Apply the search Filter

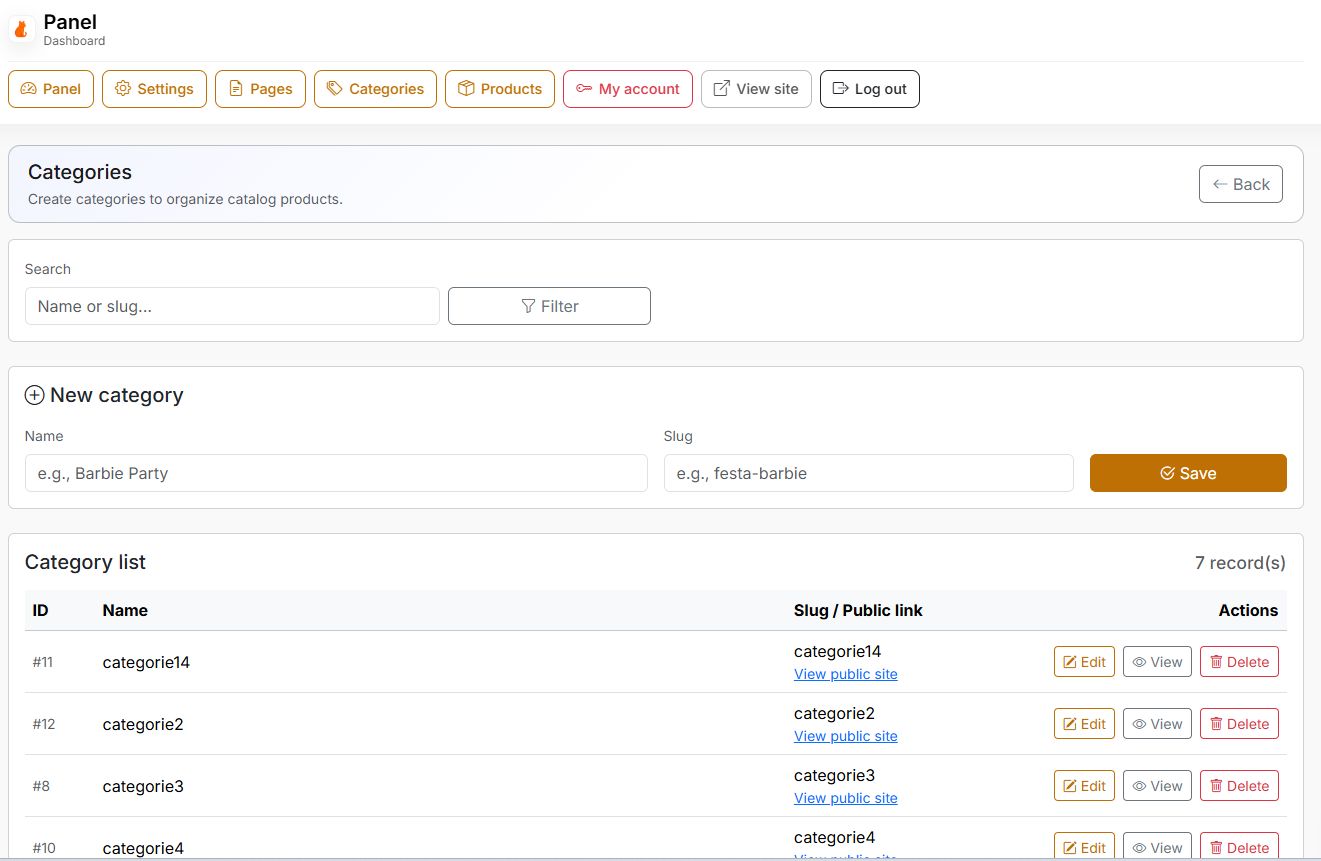[x=549, y=306]
